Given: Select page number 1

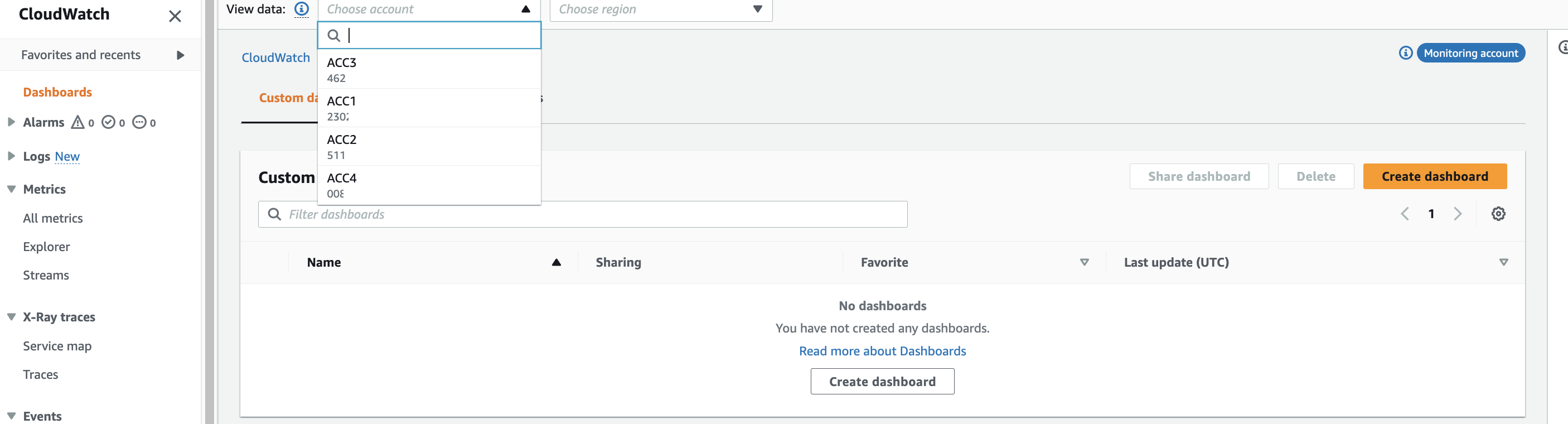Looking at the screenshot, I should (x=1431, y=214).
